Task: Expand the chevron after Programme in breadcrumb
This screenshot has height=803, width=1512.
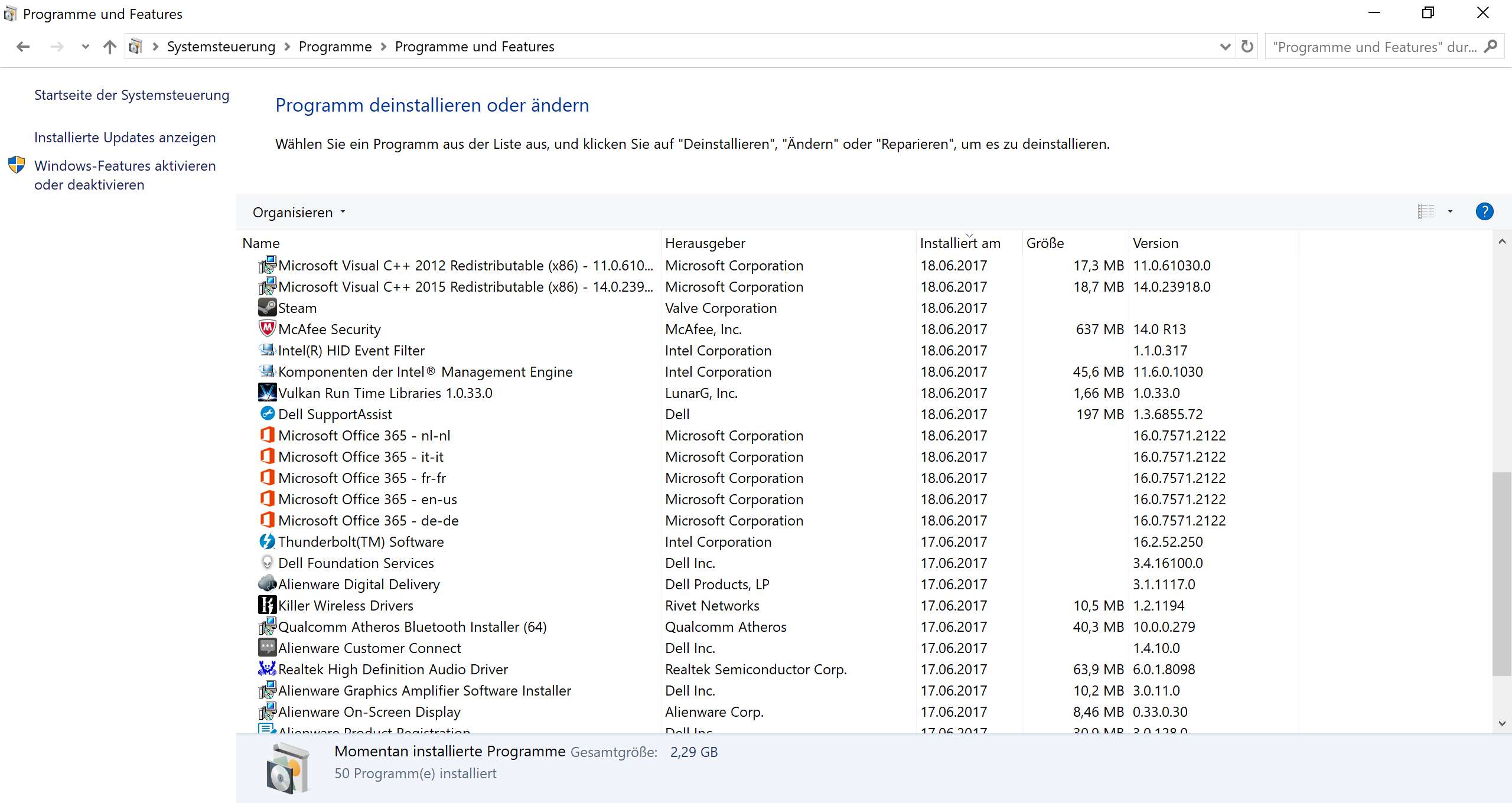Action: 383,47
